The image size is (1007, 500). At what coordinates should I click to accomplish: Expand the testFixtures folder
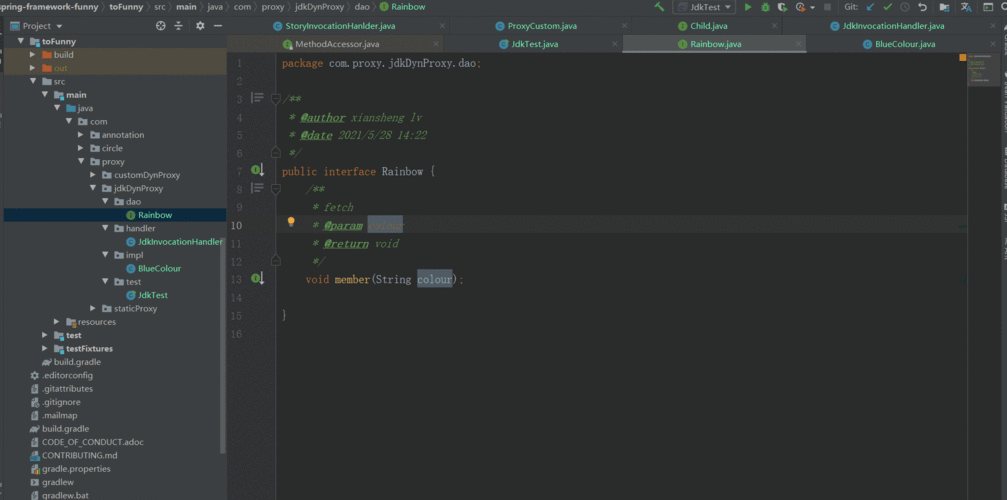45,349
